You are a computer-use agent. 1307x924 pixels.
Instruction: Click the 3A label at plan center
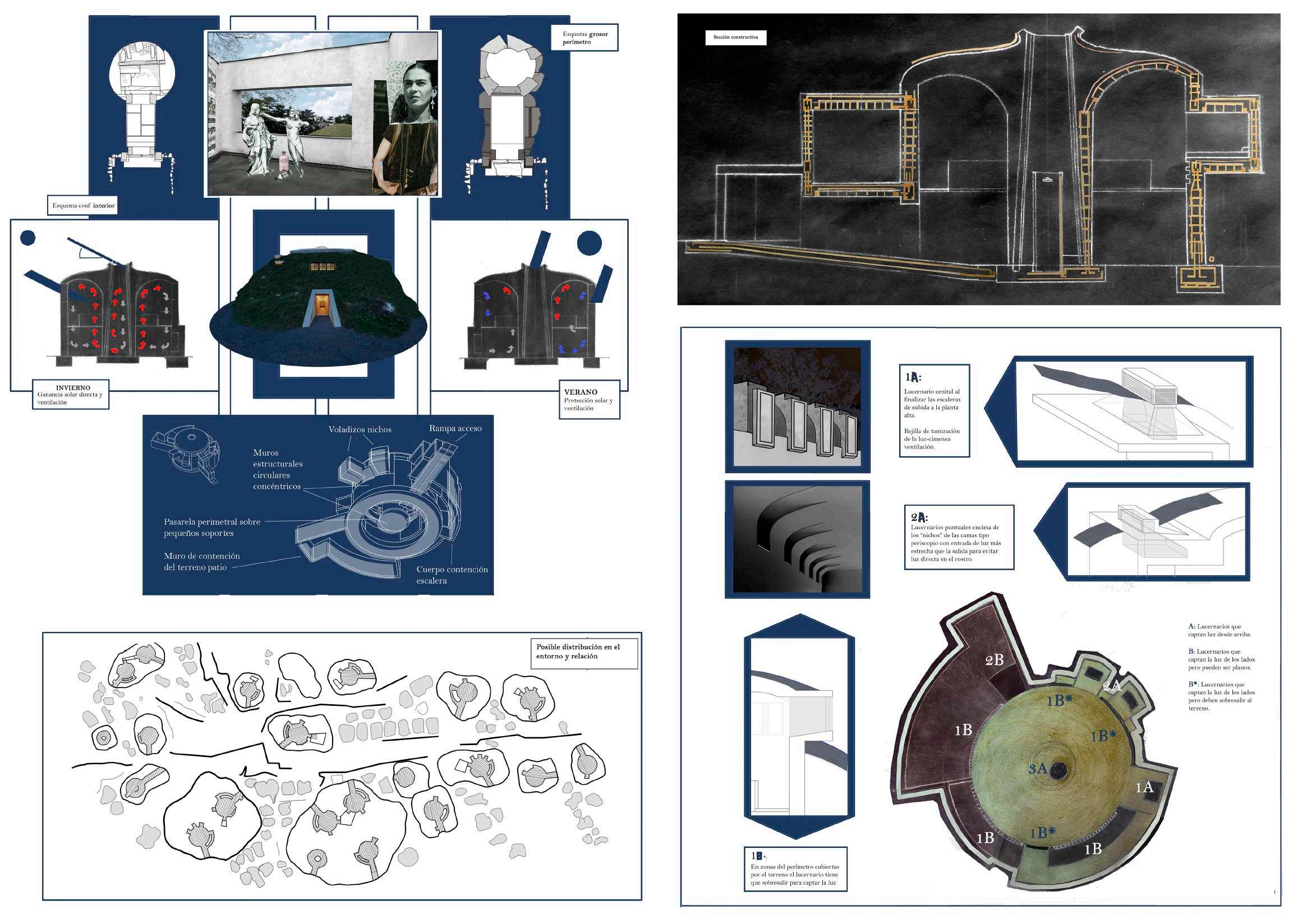pos(1038,769)
